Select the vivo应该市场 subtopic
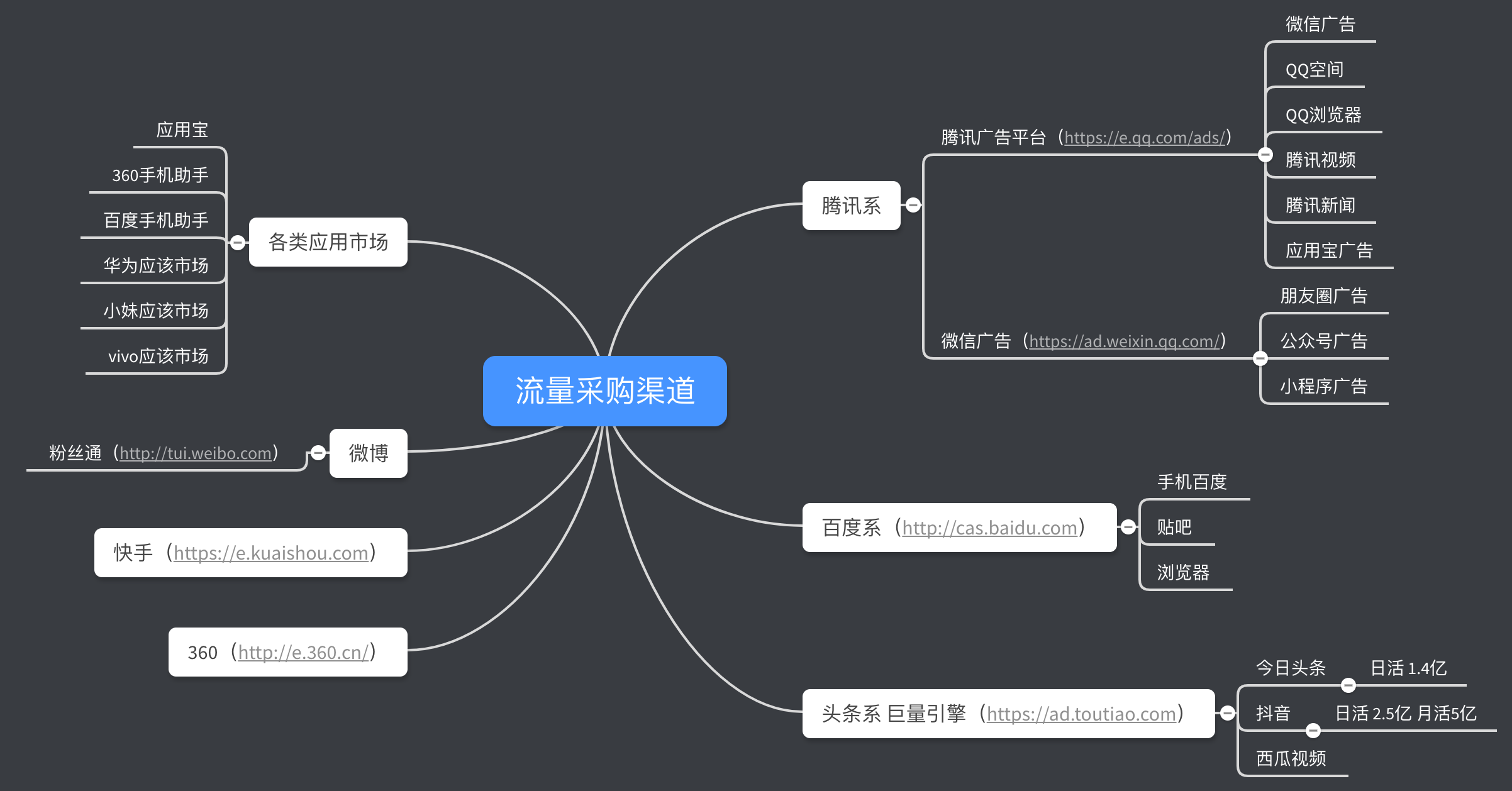1512x791 pixels. click(158, 357)
